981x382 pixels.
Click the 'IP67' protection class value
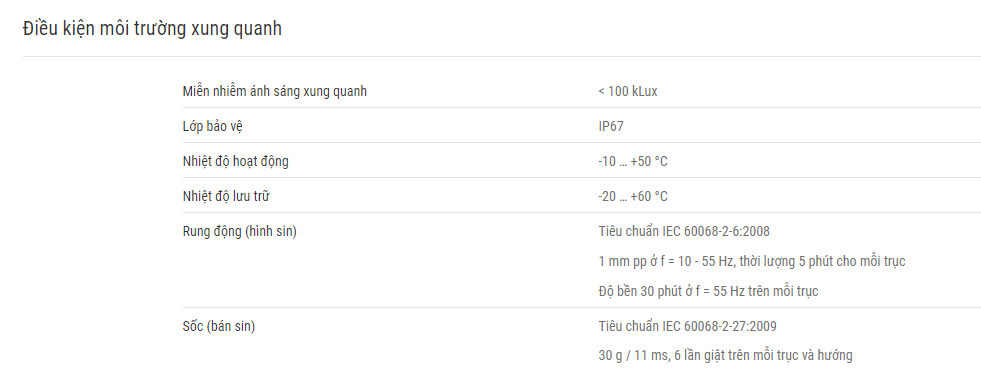coord(611,126)
